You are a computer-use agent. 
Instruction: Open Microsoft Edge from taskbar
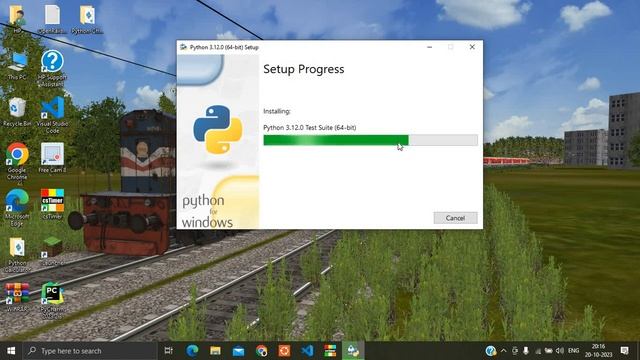coord(192,351)
